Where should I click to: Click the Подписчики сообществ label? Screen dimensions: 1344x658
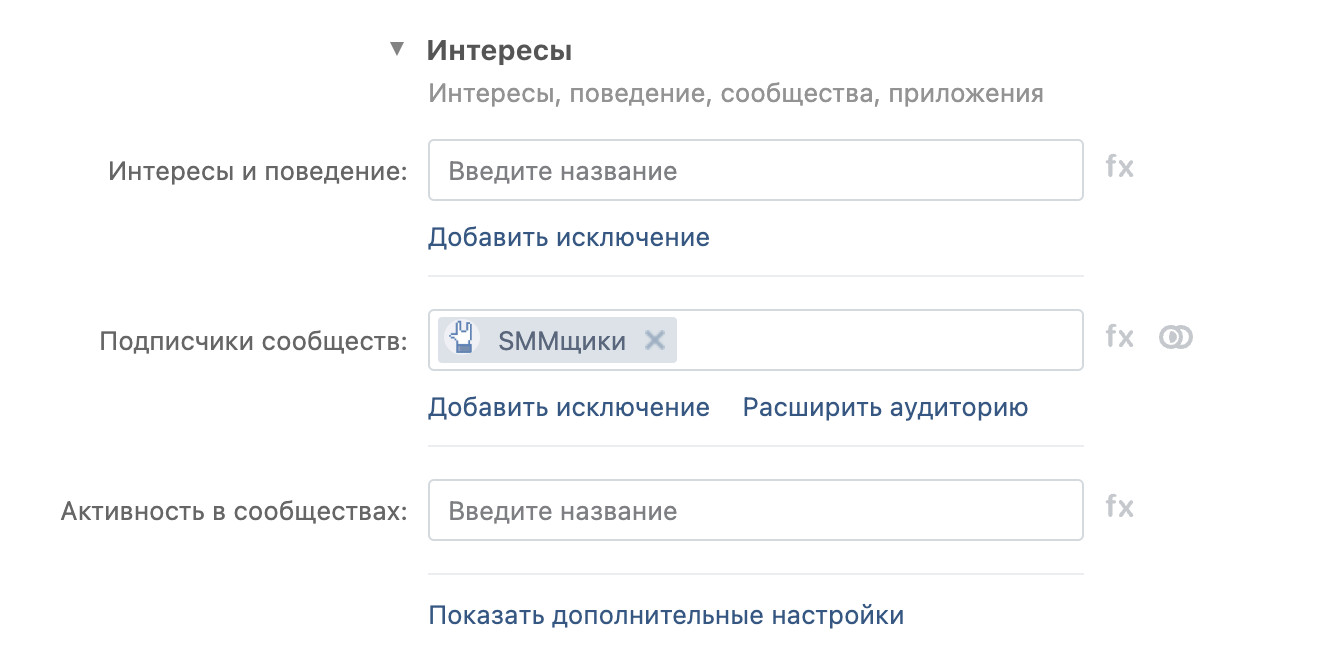click(253, 341)
